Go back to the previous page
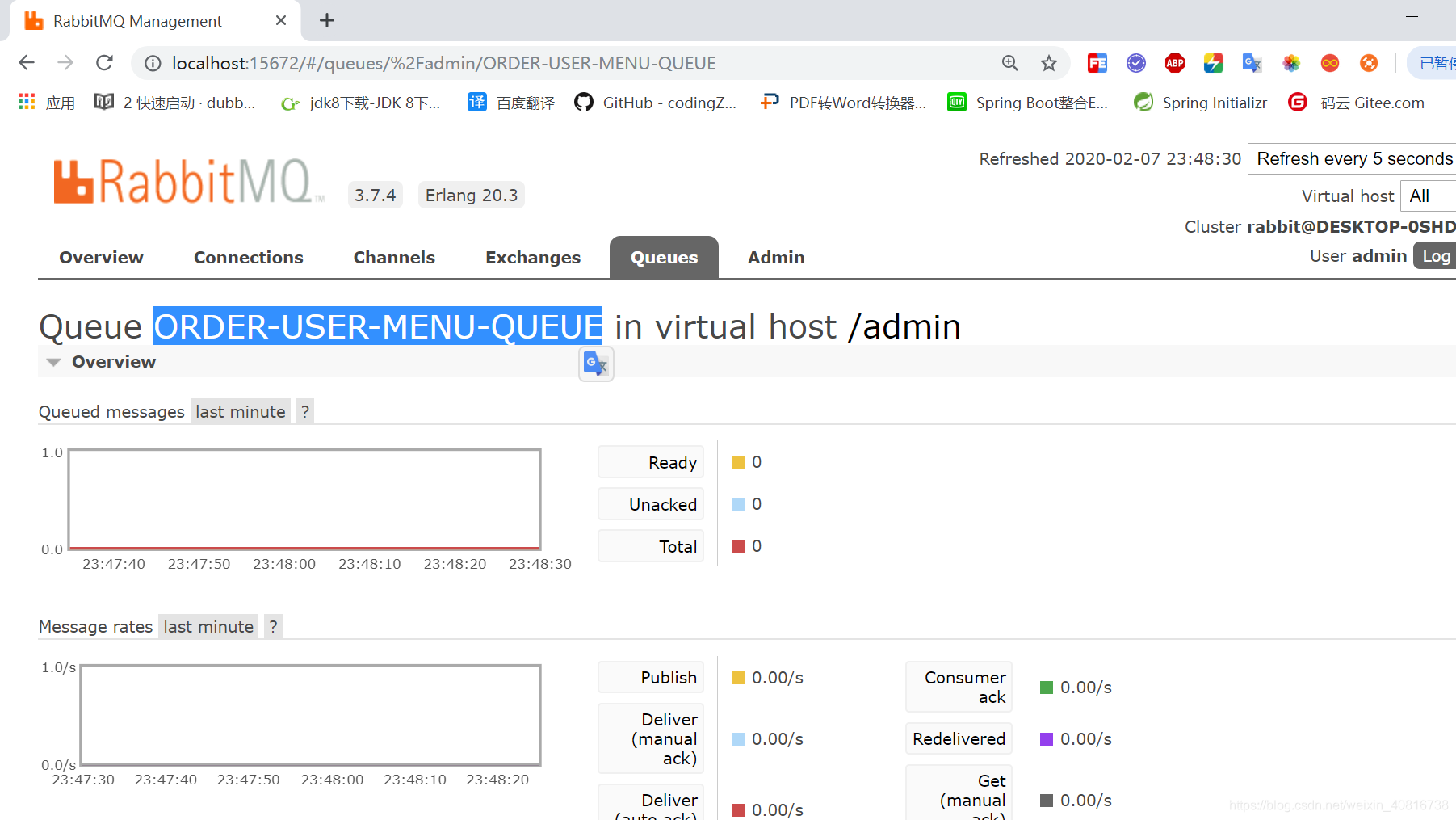Screen dimensions: 1456x820 tap(27, 63)
